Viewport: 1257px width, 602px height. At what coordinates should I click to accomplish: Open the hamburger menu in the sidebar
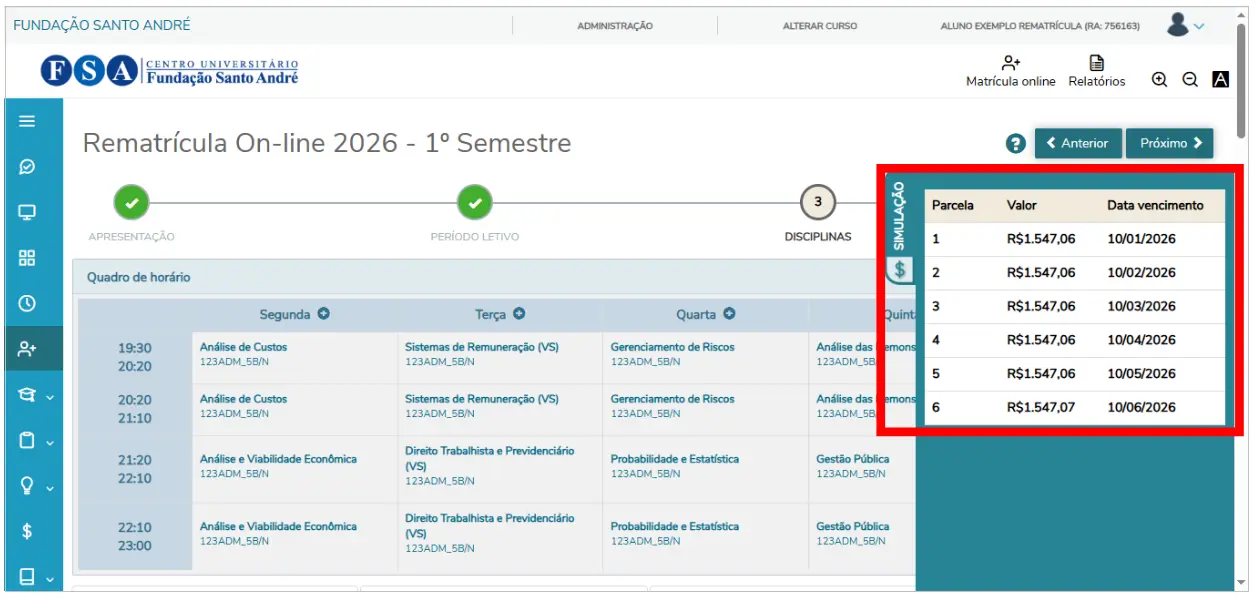pyautogui.click(x=27, y=121)
